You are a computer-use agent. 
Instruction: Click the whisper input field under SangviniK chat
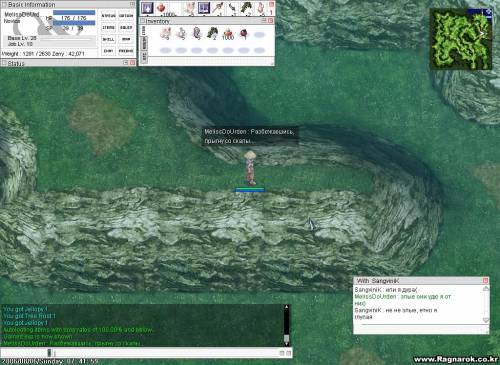pos(421,329)
